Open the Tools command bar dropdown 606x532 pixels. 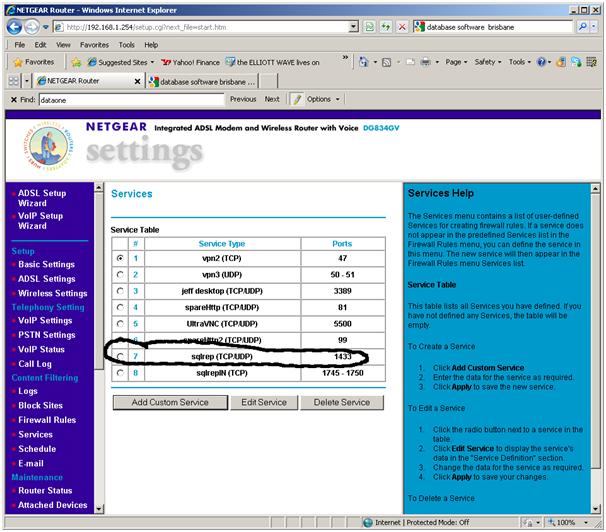(x=519, y=62)
